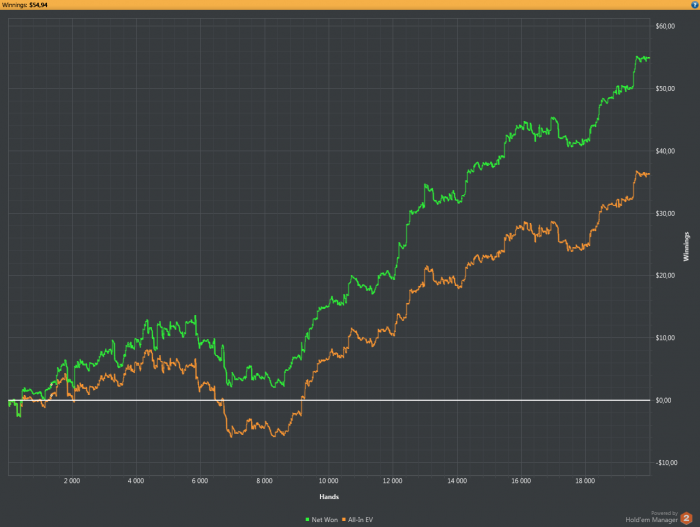Click the $60,00 y-axis label
This screenshot has width=700, height=527.
pyautogui.click(x=665, y=26)
